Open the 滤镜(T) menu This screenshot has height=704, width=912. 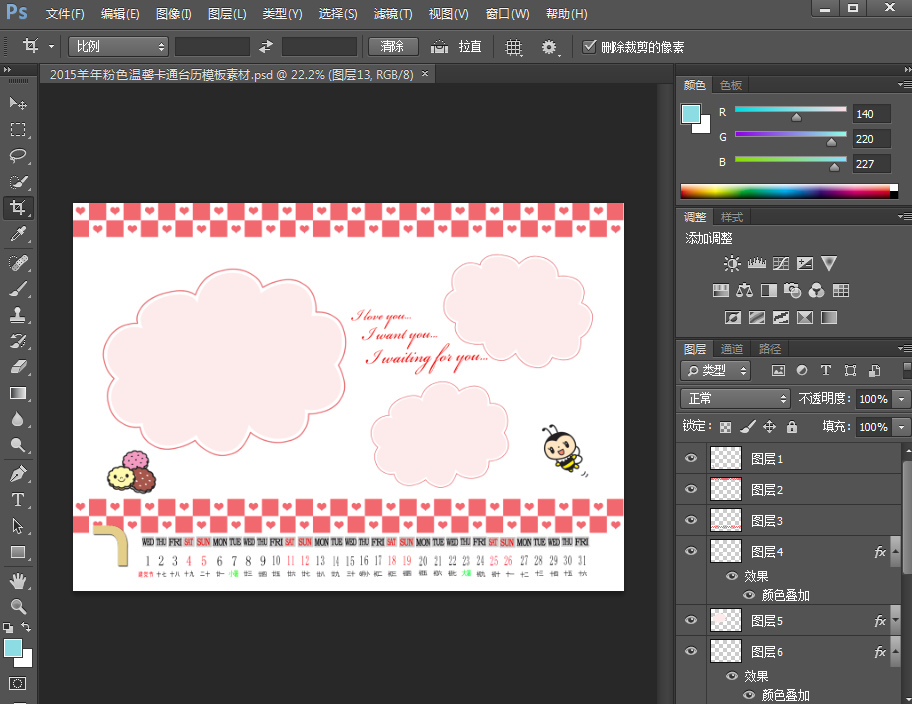pos(392,14)
